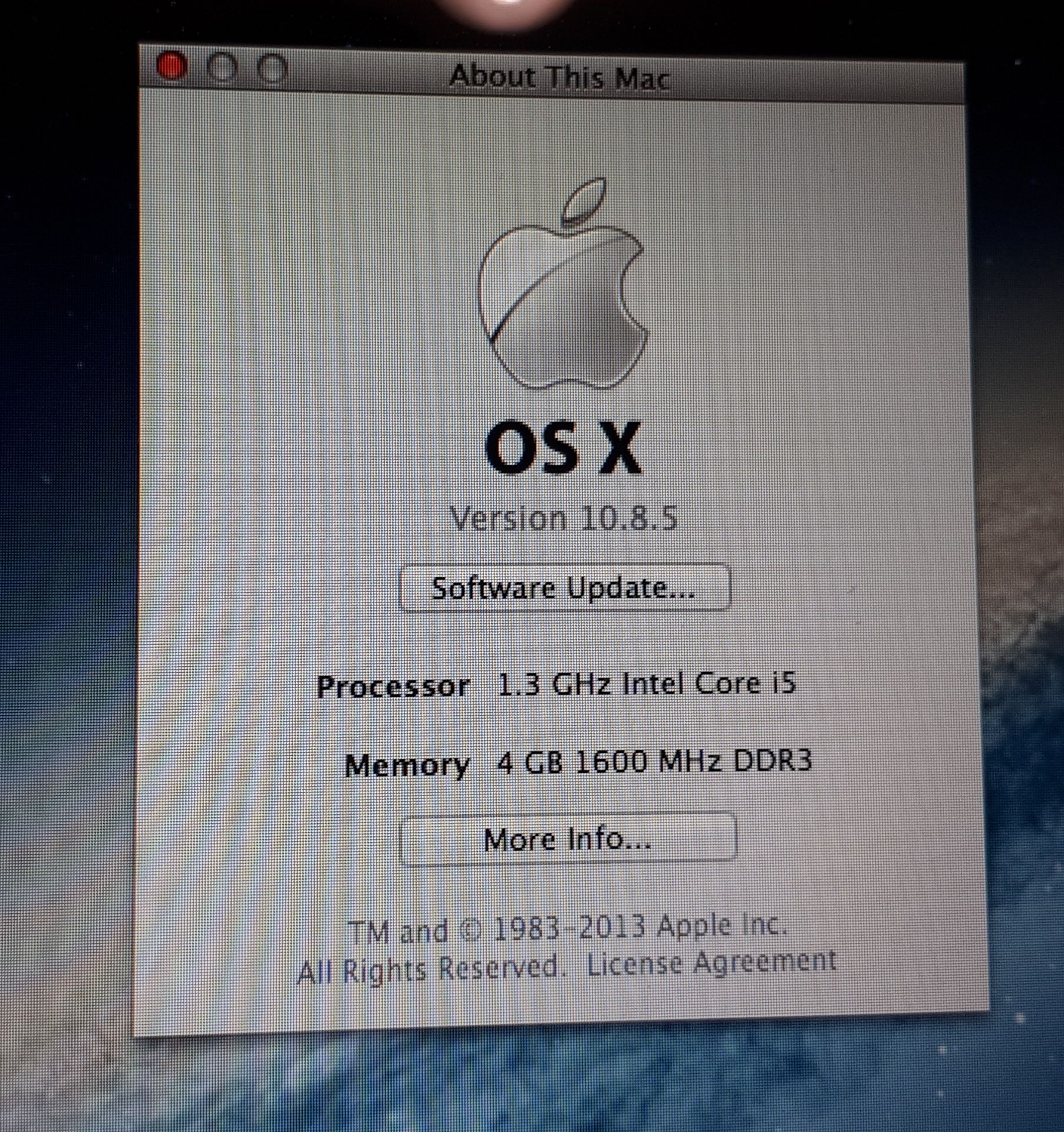Click the Memory label
Image resolution: width=1064 pixels, height=1132 pixels.
407,765
